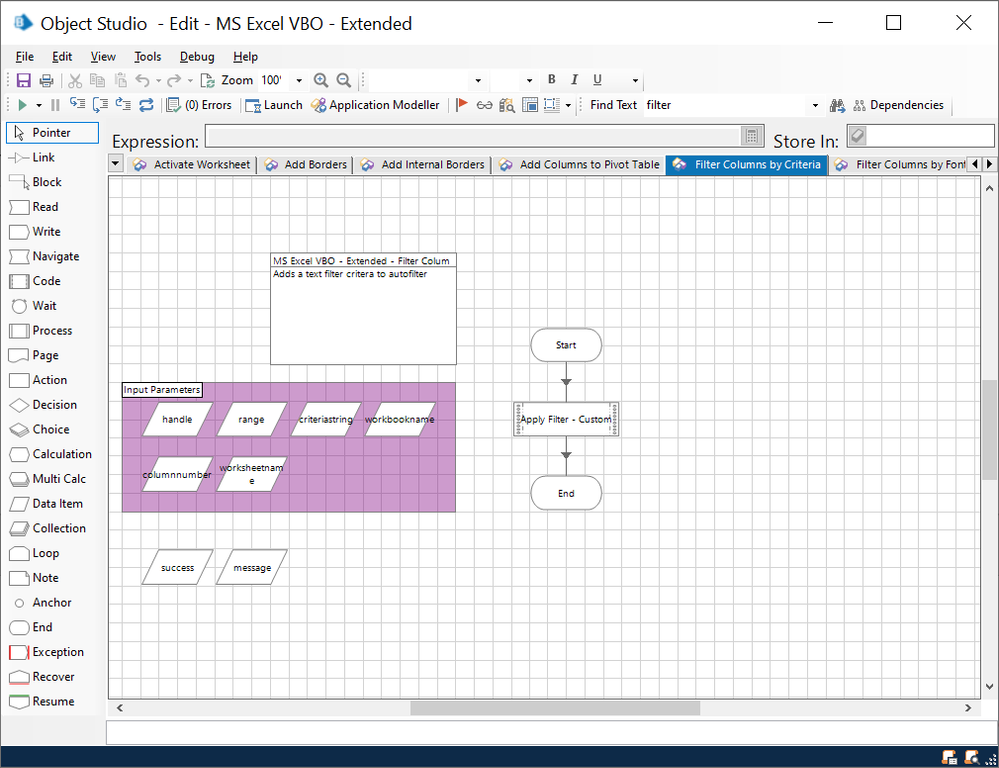Open the page list dropdown left of tabs
The image size is (999, 768).
[x=115, y=164]
